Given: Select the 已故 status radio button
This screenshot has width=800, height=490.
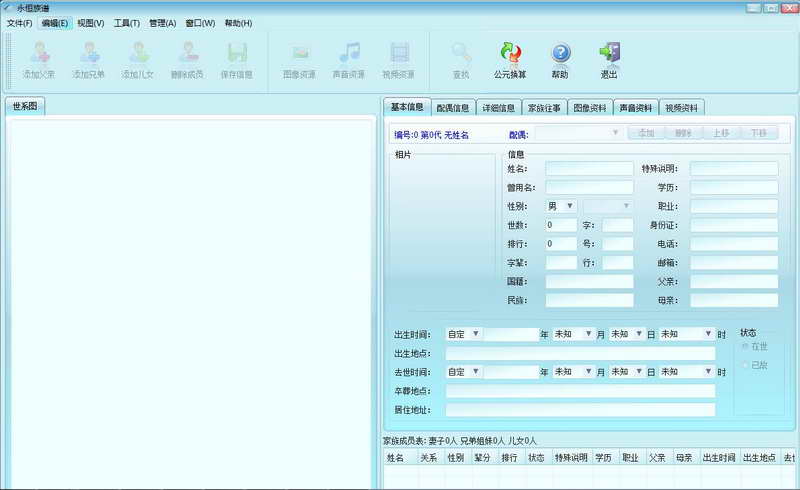Looking at the screenshot, I should point(745,365).
